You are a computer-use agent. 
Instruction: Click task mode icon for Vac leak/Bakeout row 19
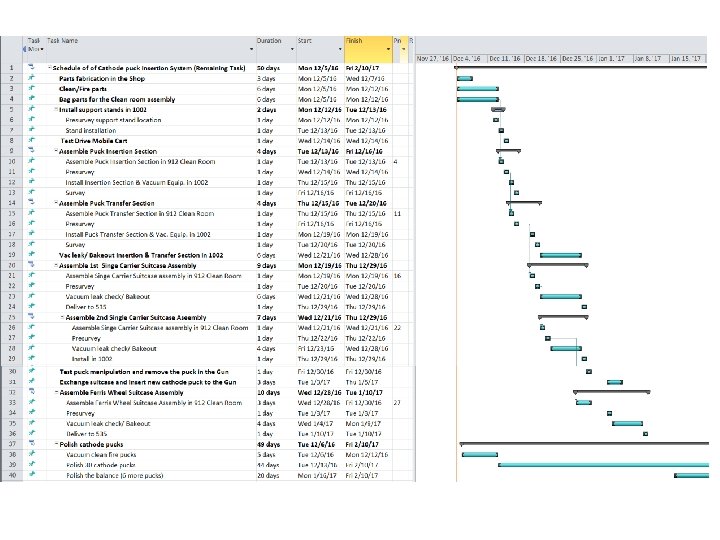[x=32, y=254]
